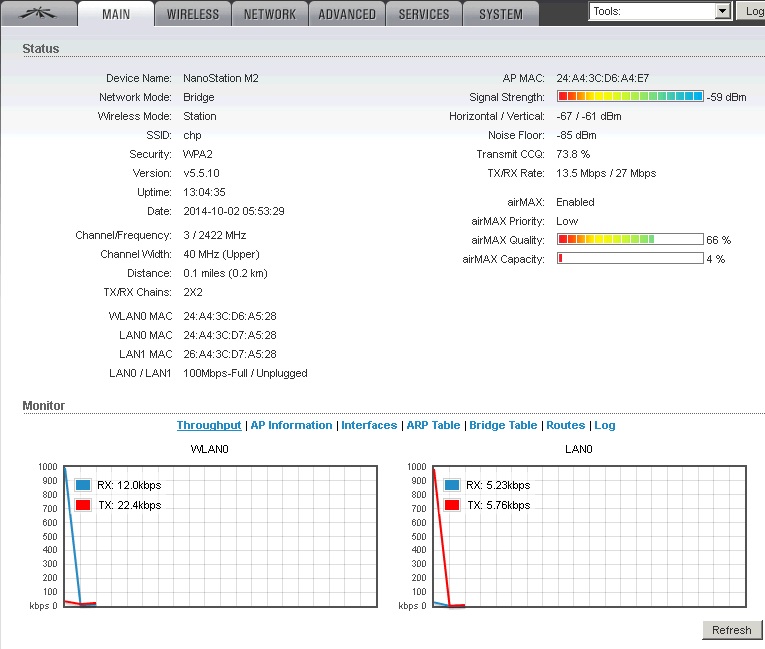Open the AP Information link
Viewport: 765px width, 649px height.
coord(291,425)
